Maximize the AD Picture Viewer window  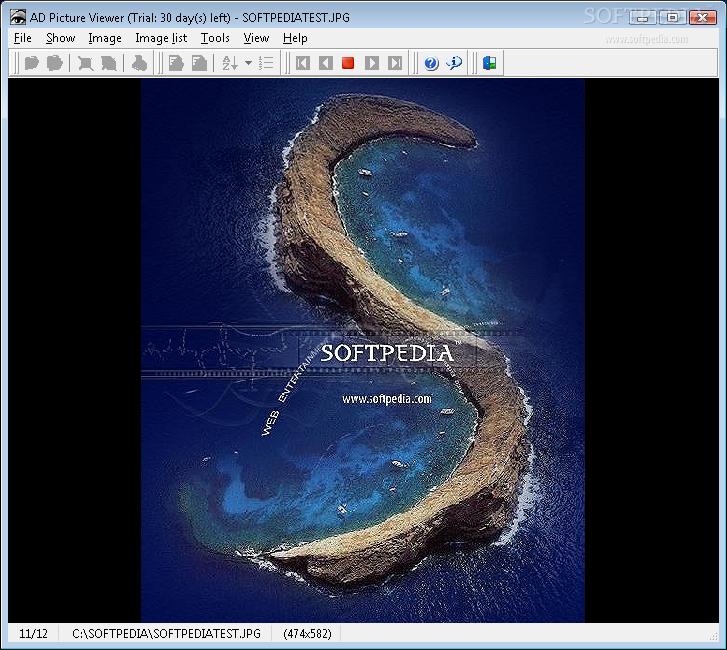pos(672,18)
